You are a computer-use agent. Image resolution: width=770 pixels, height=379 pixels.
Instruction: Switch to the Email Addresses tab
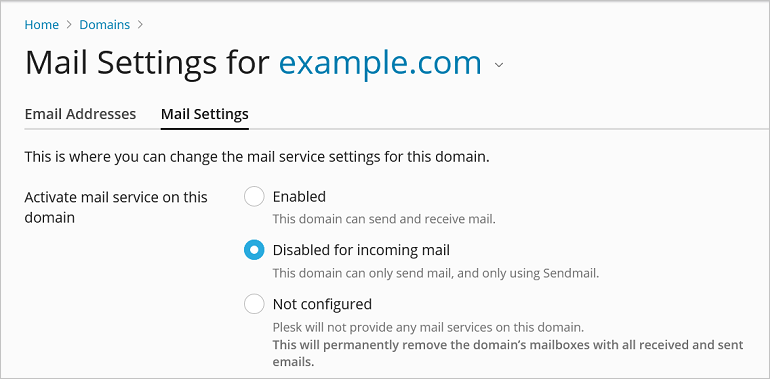click(x=80, y=114)
